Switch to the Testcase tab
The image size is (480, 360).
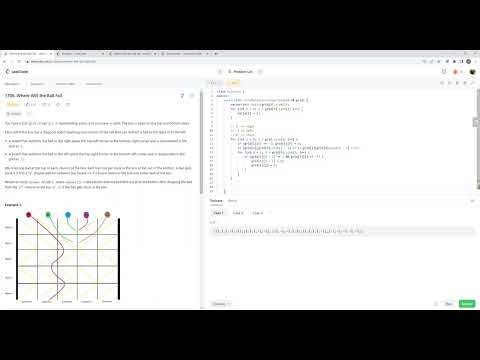216,201
